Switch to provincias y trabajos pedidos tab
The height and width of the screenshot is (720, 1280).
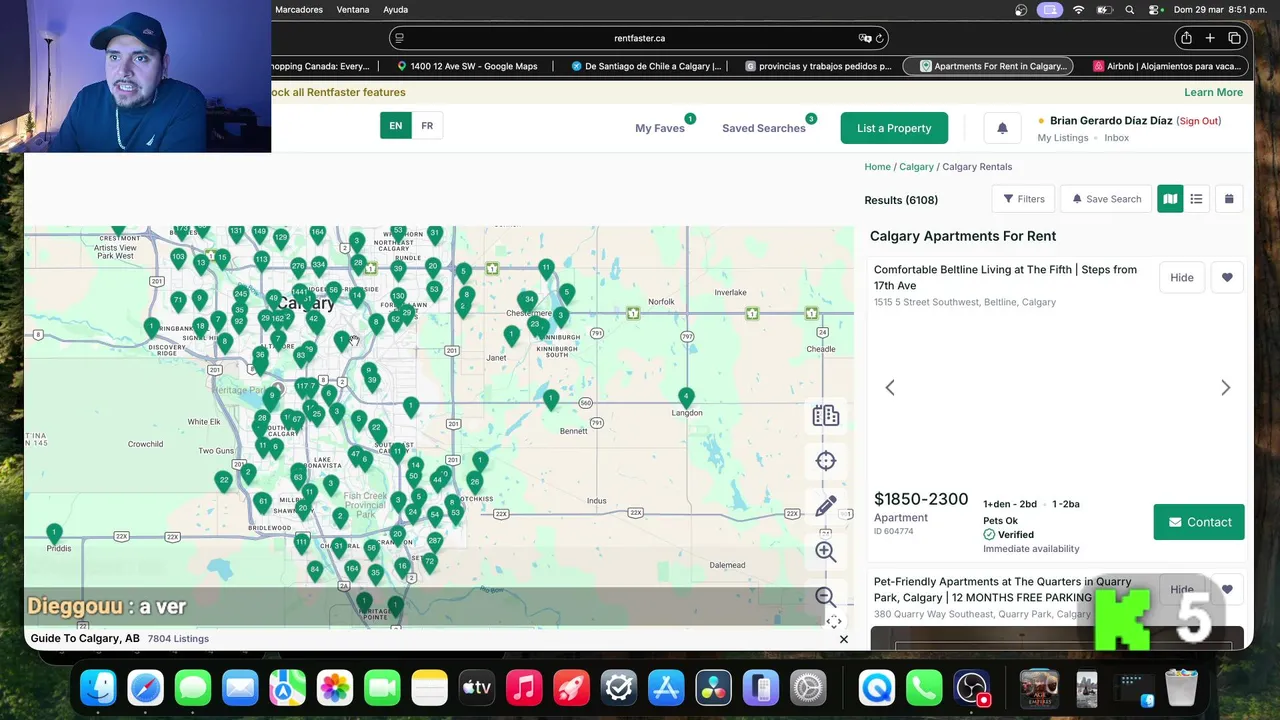click(818, 66)
